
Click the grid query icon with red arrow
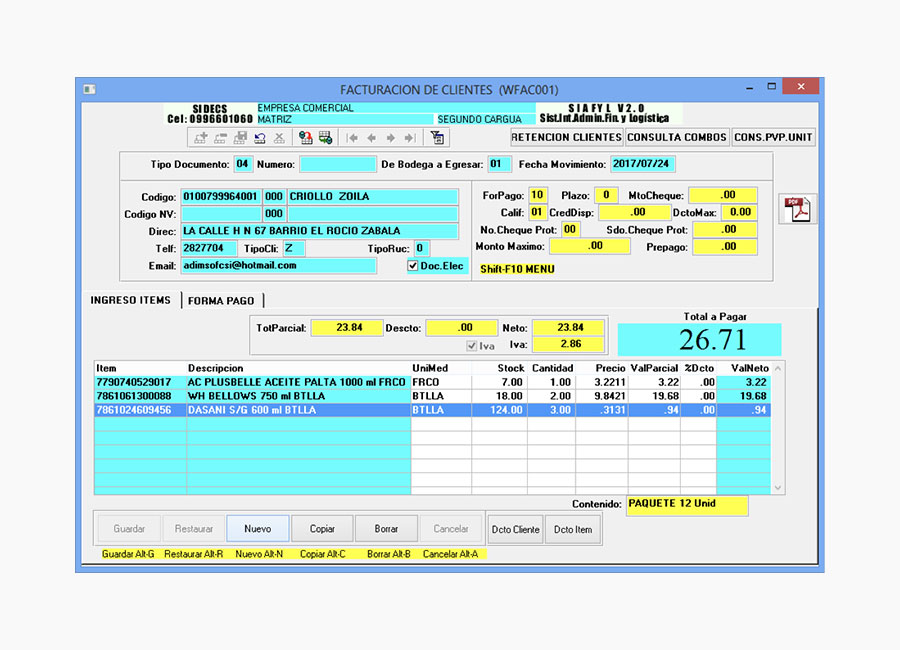click(306, 138)
